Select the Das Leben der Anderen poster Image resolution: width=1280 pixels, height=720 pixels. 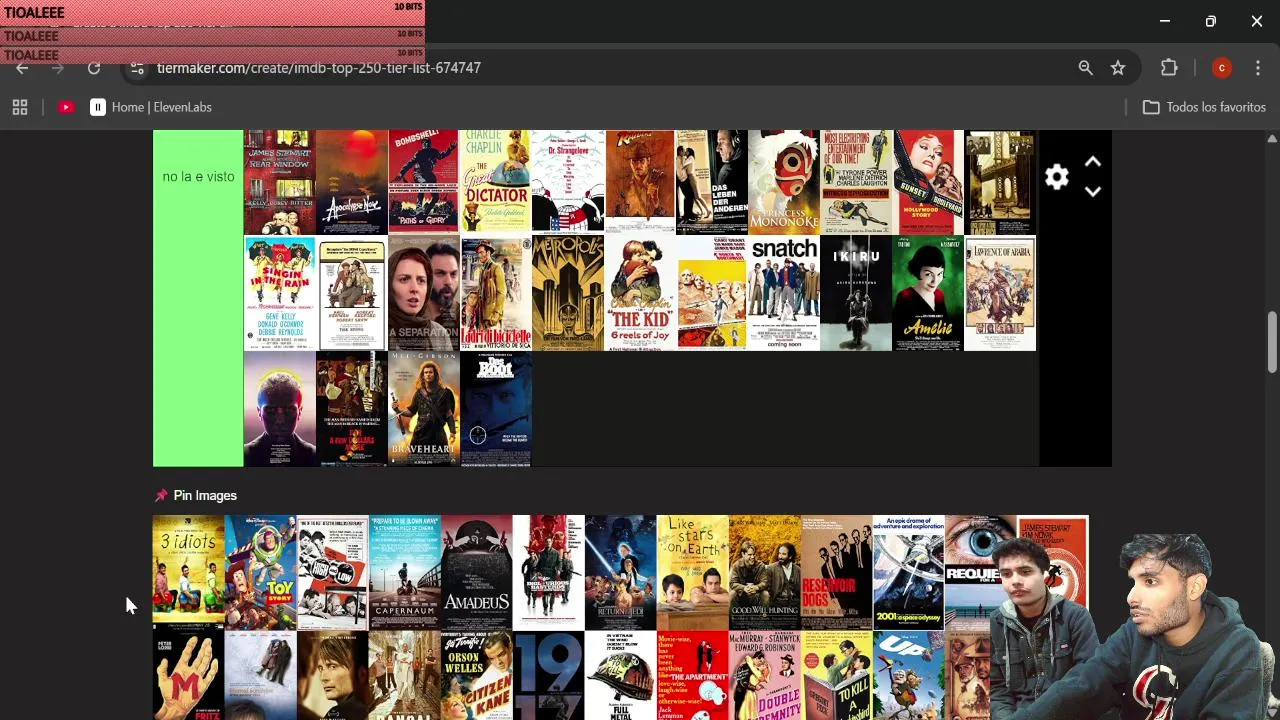(712, 182)
